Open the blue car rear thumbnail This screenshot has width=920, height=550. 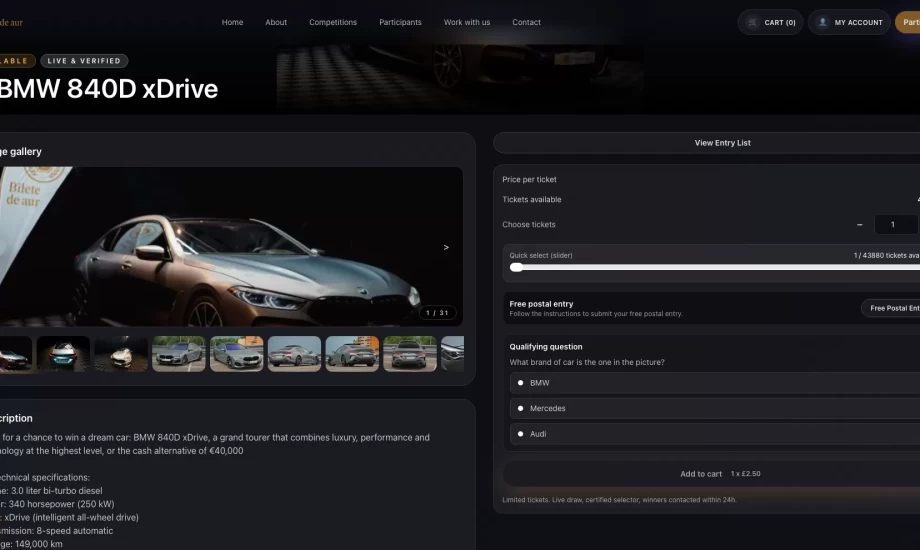(x=63, y=354)
